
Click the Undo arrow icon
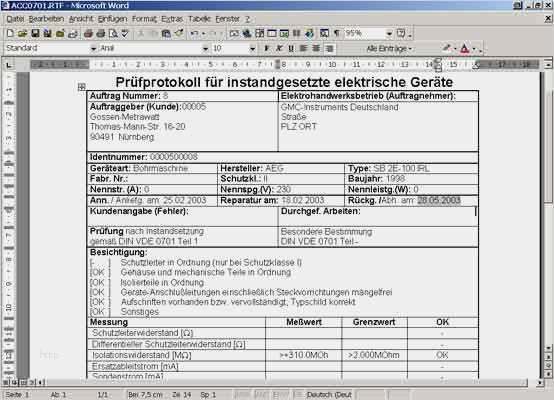[x=194, y=34]
